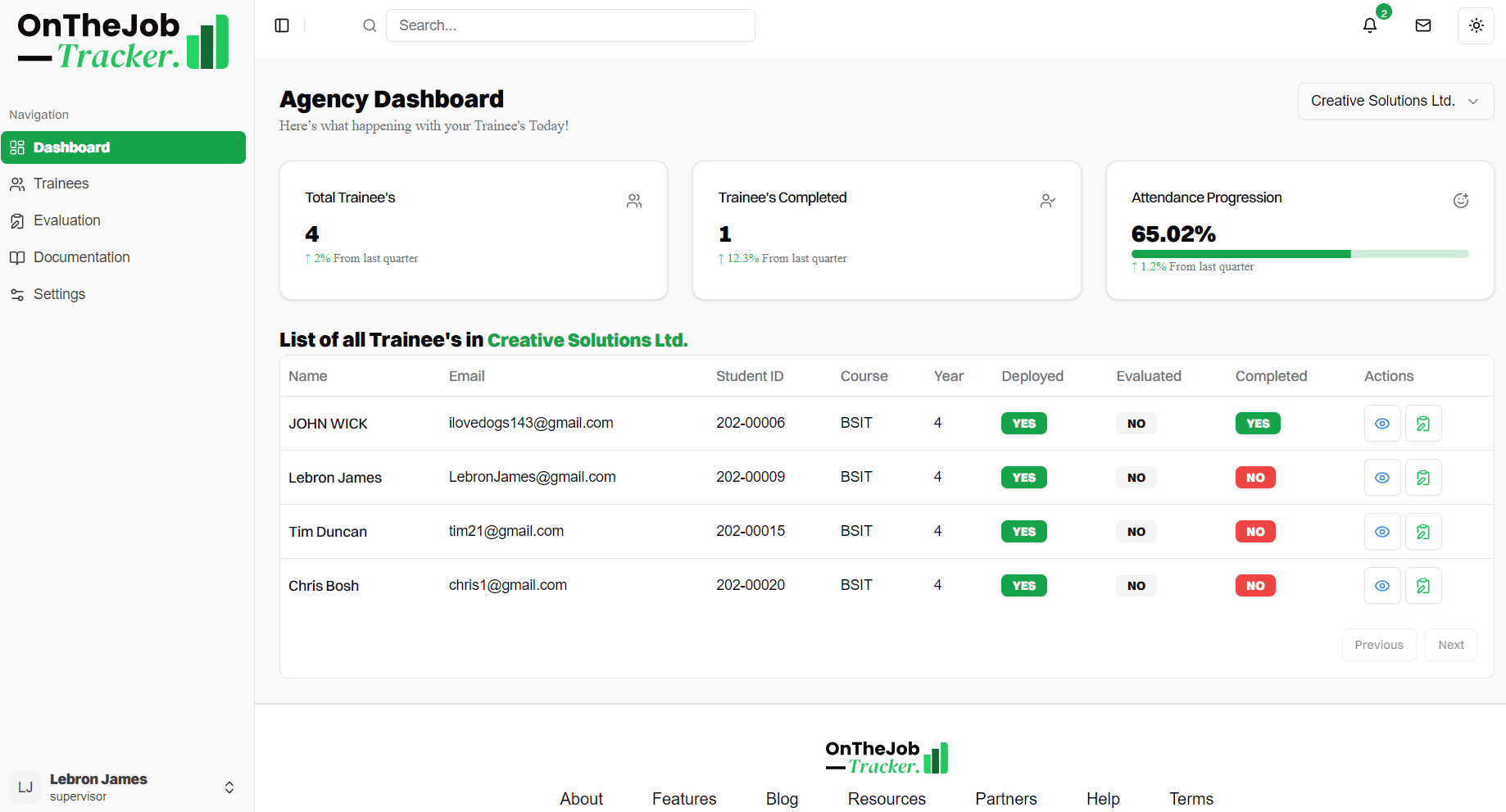
Task: View Tim Duncan details eye icon
Action: (x=1382, y=532)
